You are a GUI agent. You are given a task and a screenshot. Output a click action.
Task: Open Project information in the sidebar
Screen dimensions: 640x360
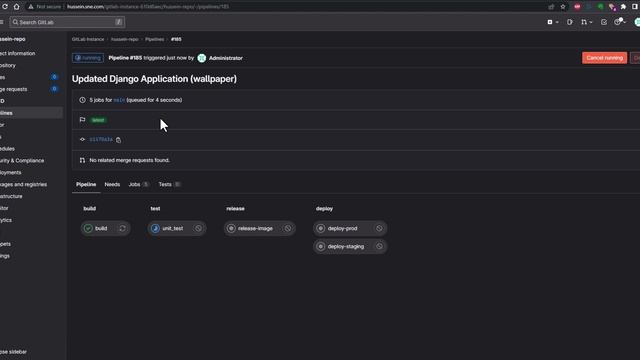(18, 53)
